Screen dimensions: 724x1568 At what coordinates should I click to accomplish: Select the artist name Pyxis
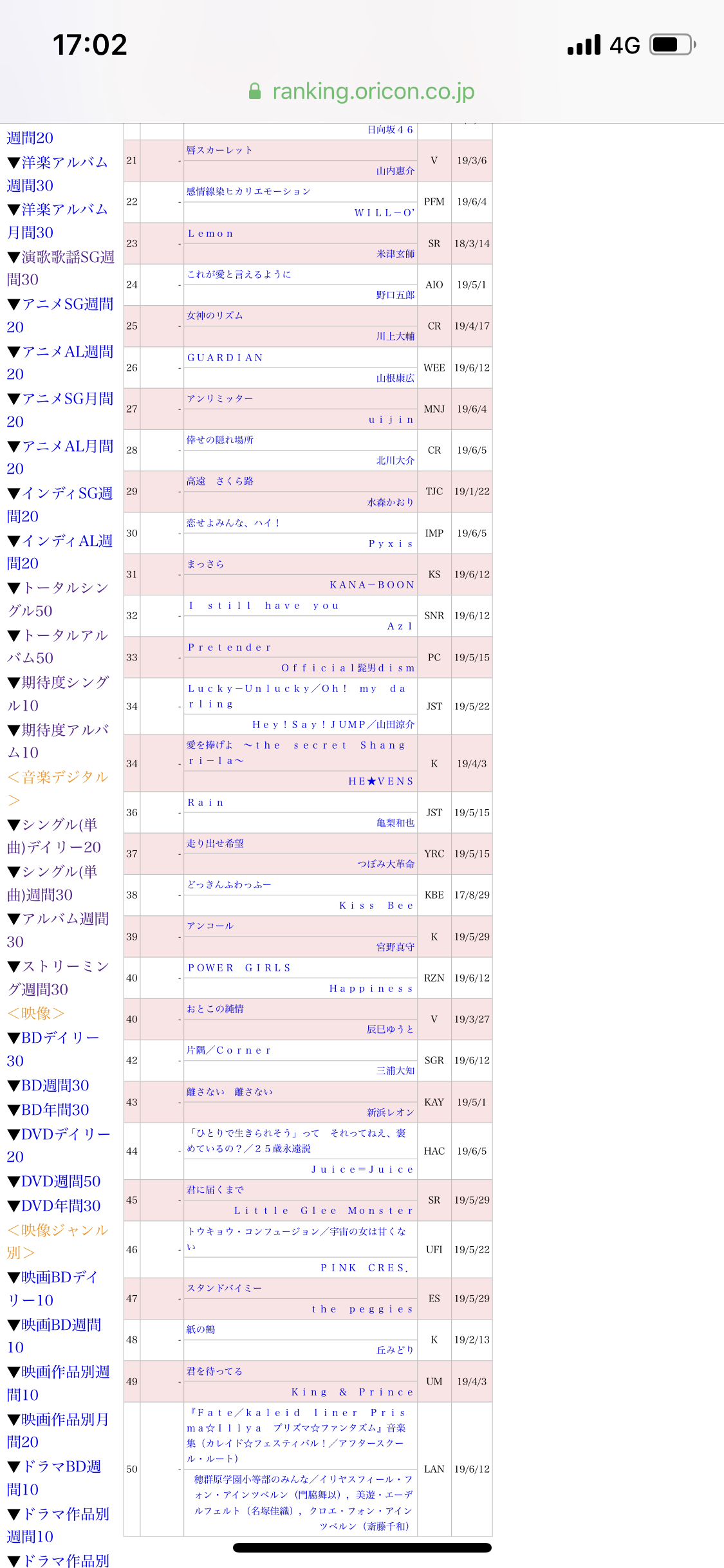point(391,544)
